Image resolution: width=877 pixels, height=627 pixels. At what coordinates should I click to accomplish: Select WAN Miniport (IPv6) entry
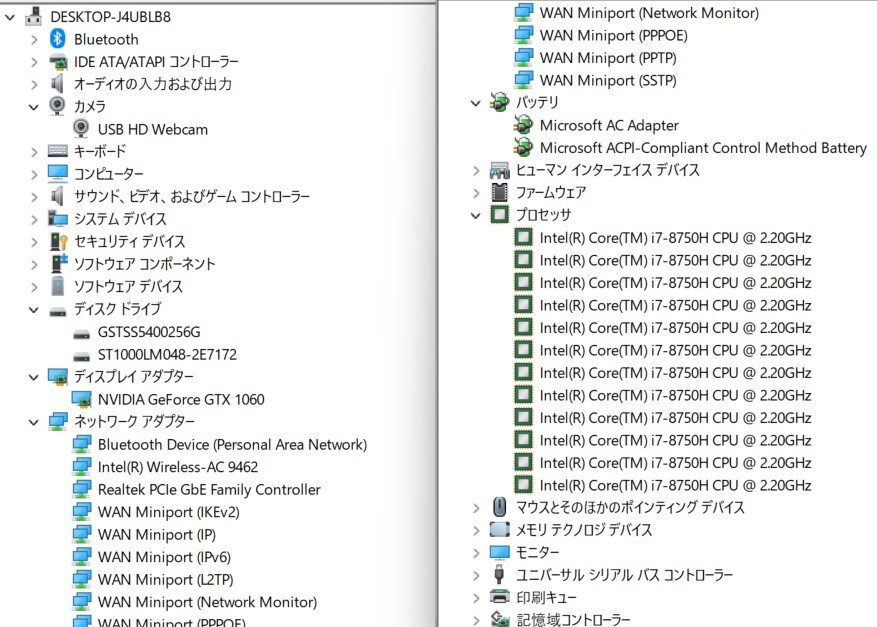pos(164,557)
